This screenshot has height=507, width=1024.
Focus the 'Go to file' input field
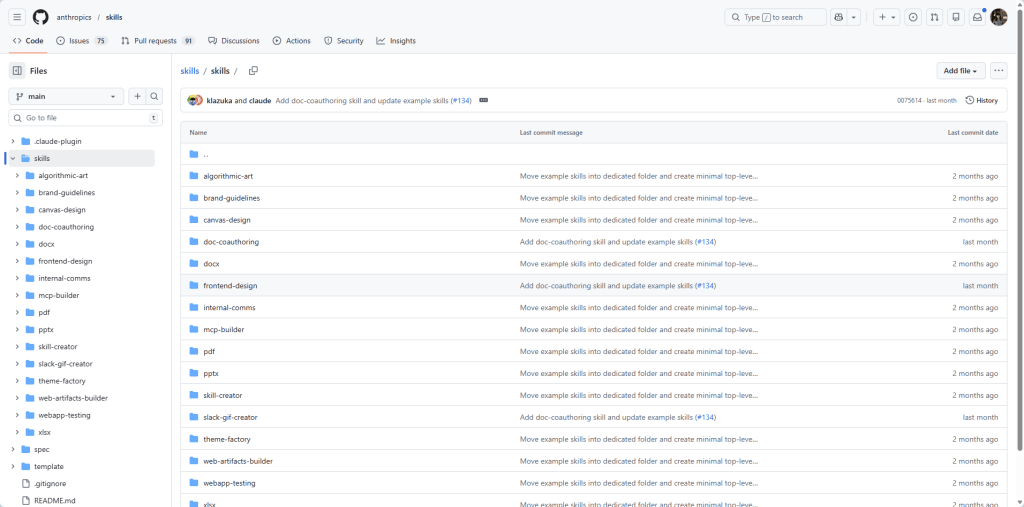[x=80, y=118]
